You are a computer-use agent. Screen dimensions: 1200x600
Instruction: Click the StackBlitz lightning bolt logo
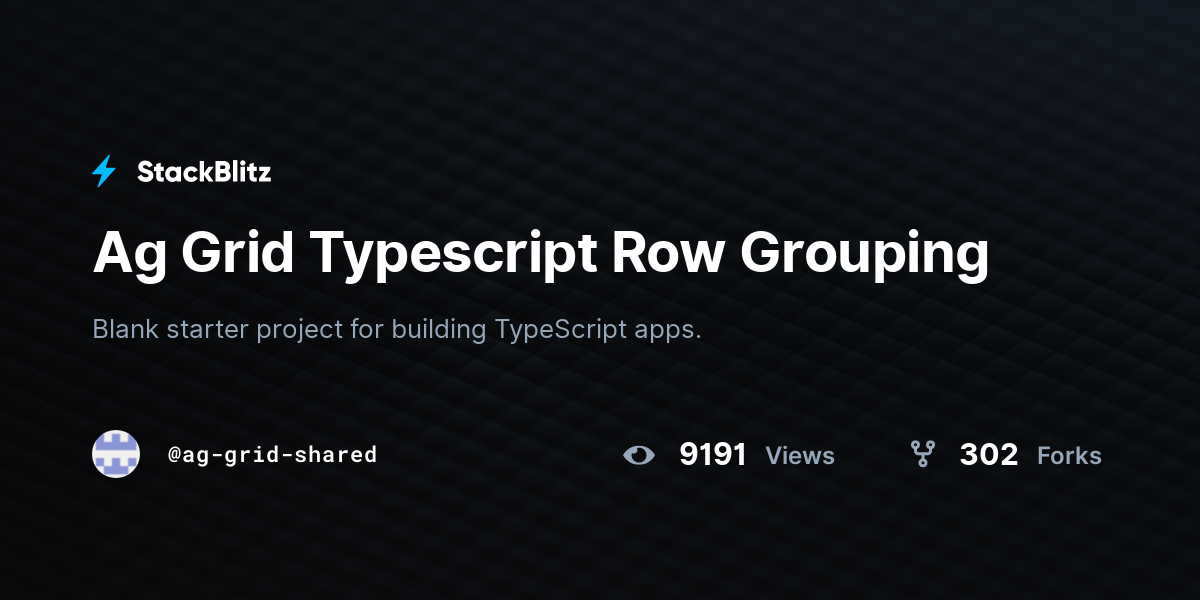(x=104, y=172)
